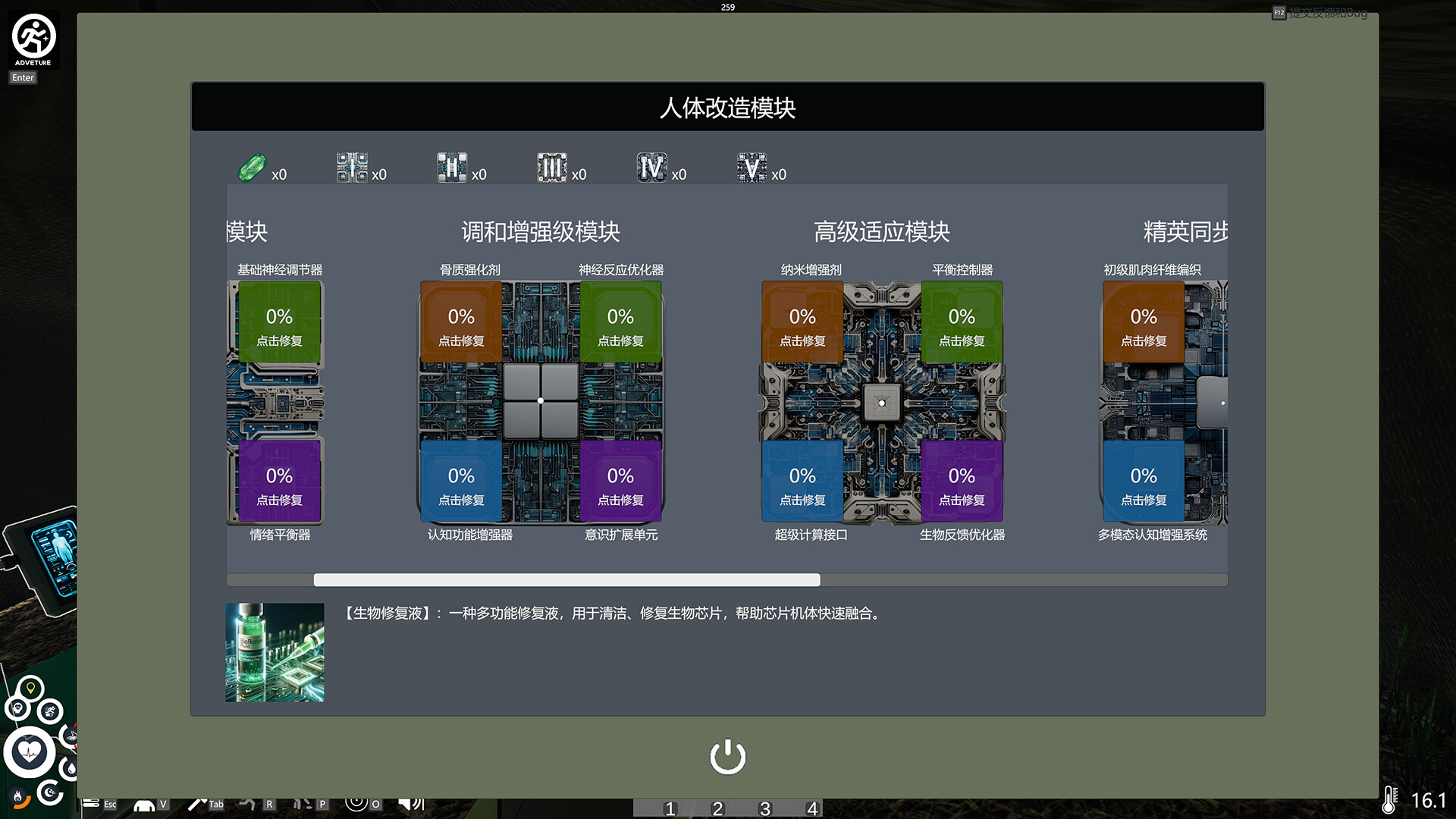
Task: Select the tier V chip icon
Action: 752,168
